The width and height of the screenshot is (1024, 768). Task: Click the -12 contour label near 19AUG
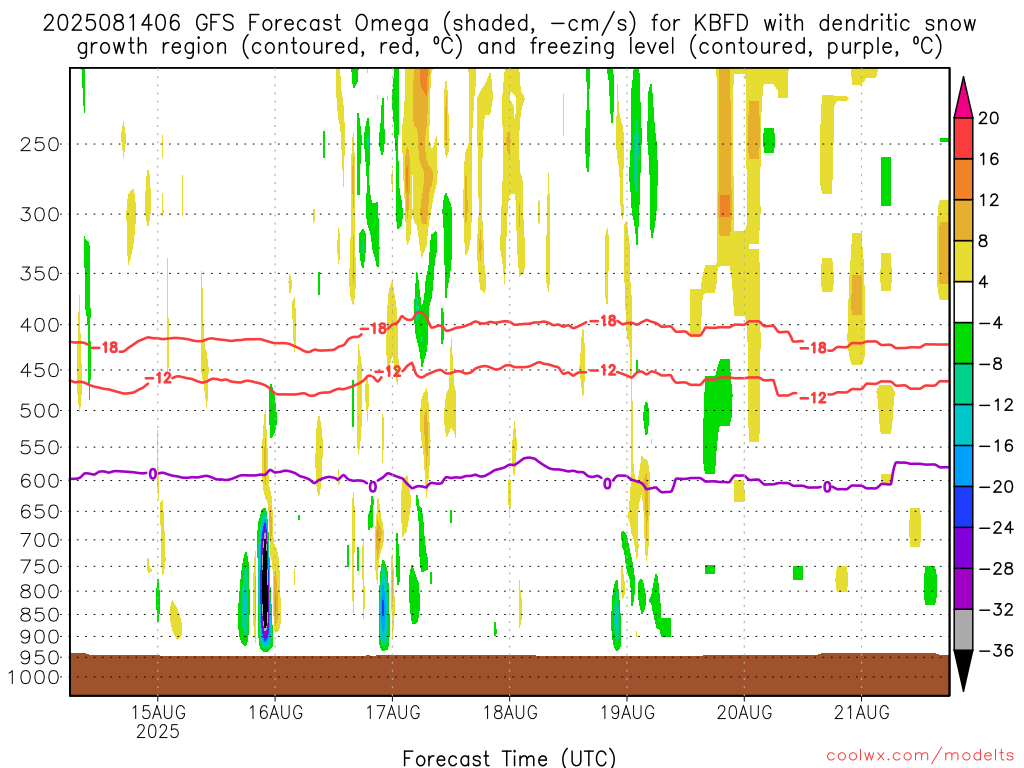(x=603, y=370)
